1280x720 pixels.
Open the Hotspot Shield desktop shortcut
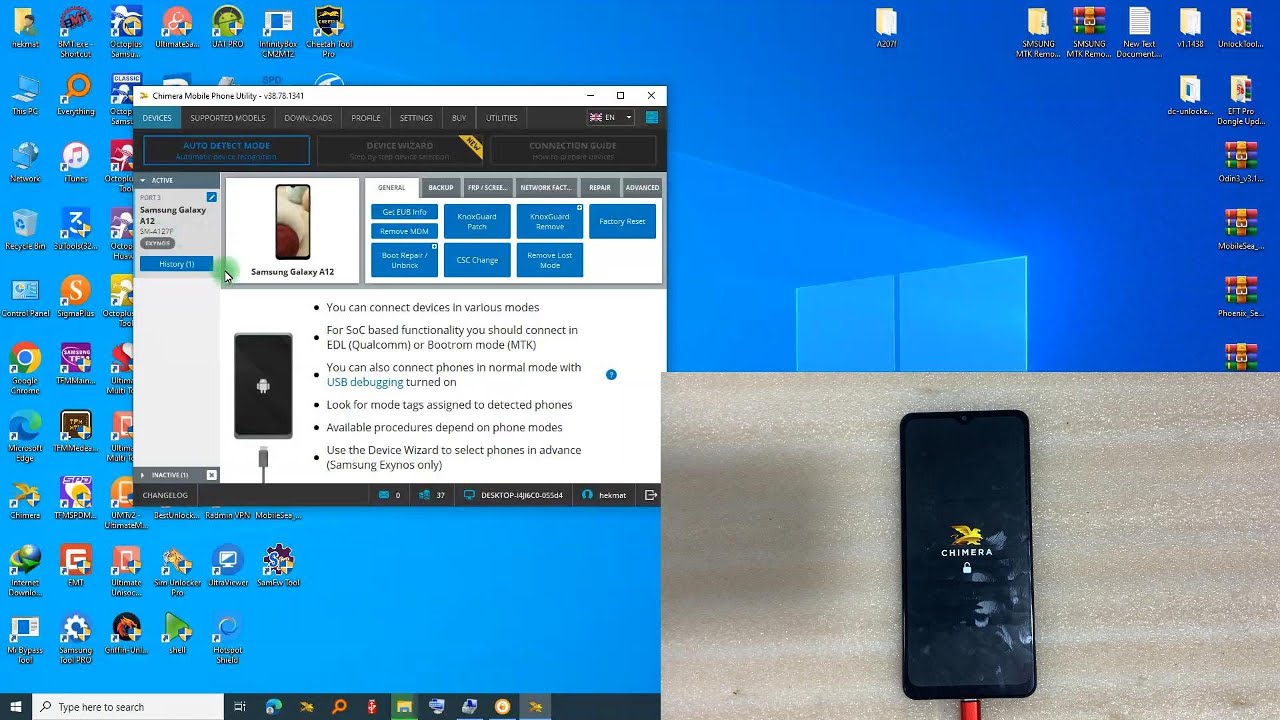click(x=227, y=638)
